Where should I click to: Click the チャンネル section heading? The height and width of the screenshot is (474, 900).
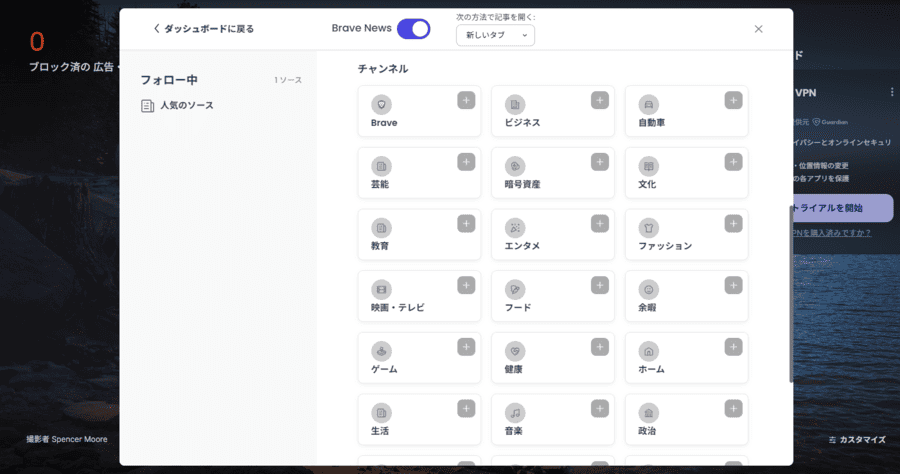click(383, 69)
